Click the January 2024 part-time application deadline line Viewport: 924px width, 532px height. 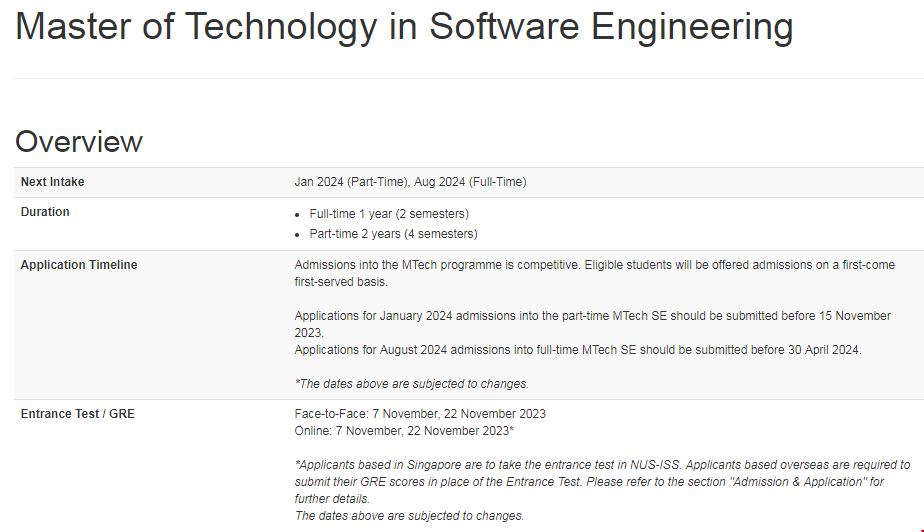(x=592, y=323)
